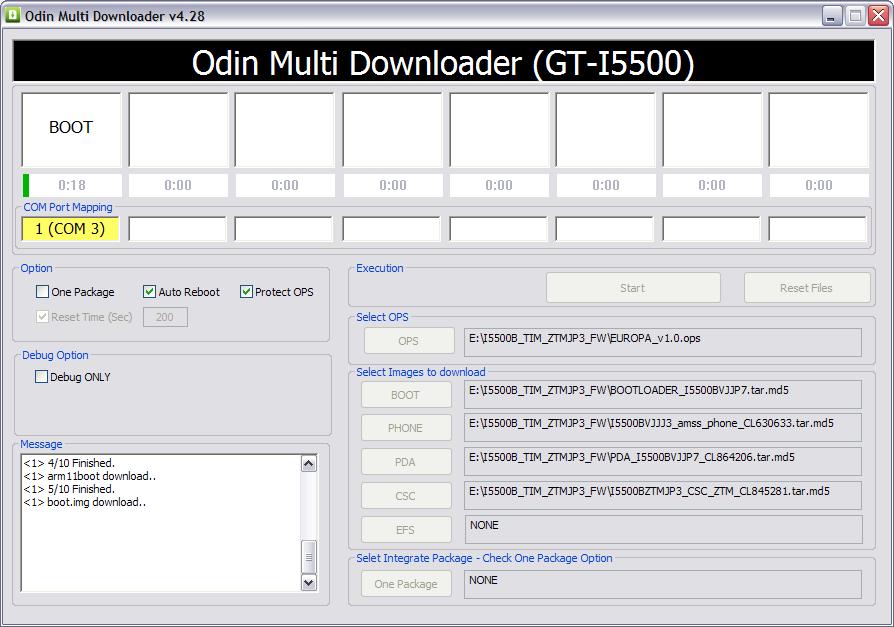Screen dimensions: 894x627
Task: Click the Start button
Action: tap(633, 288)
